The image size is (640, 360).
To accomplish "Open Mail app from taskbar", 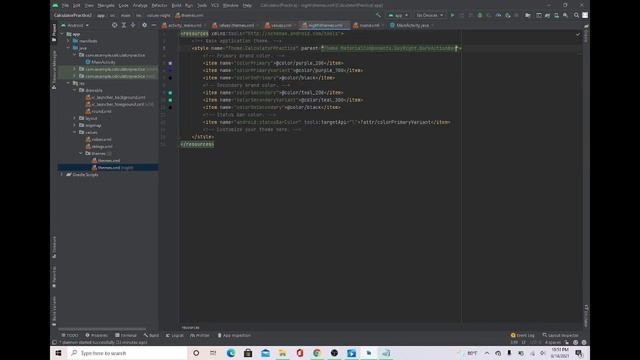I will click(265, 353).
